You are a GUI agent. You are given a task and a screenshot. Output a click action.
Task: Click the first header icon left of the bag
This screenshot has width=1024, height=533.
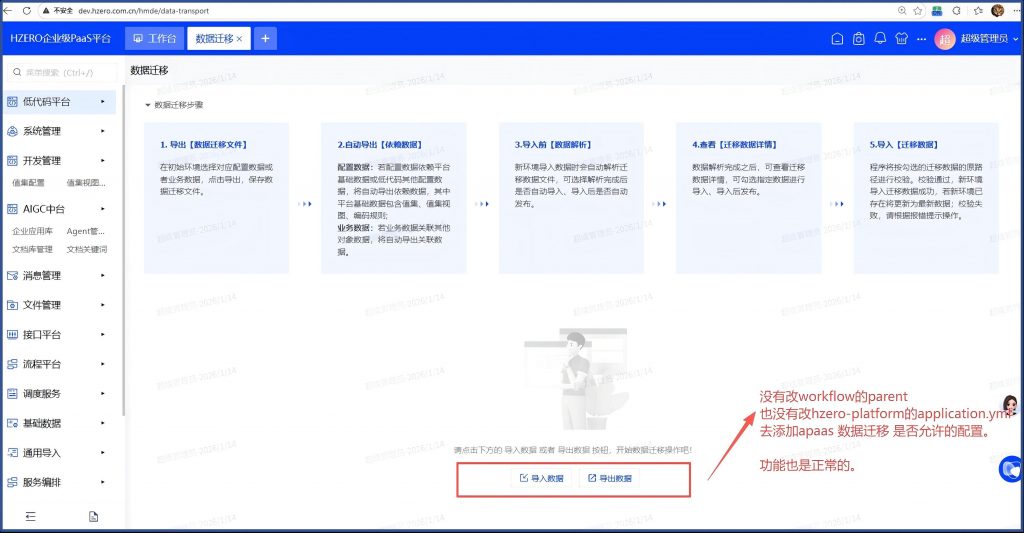click(x=837, y=39)
